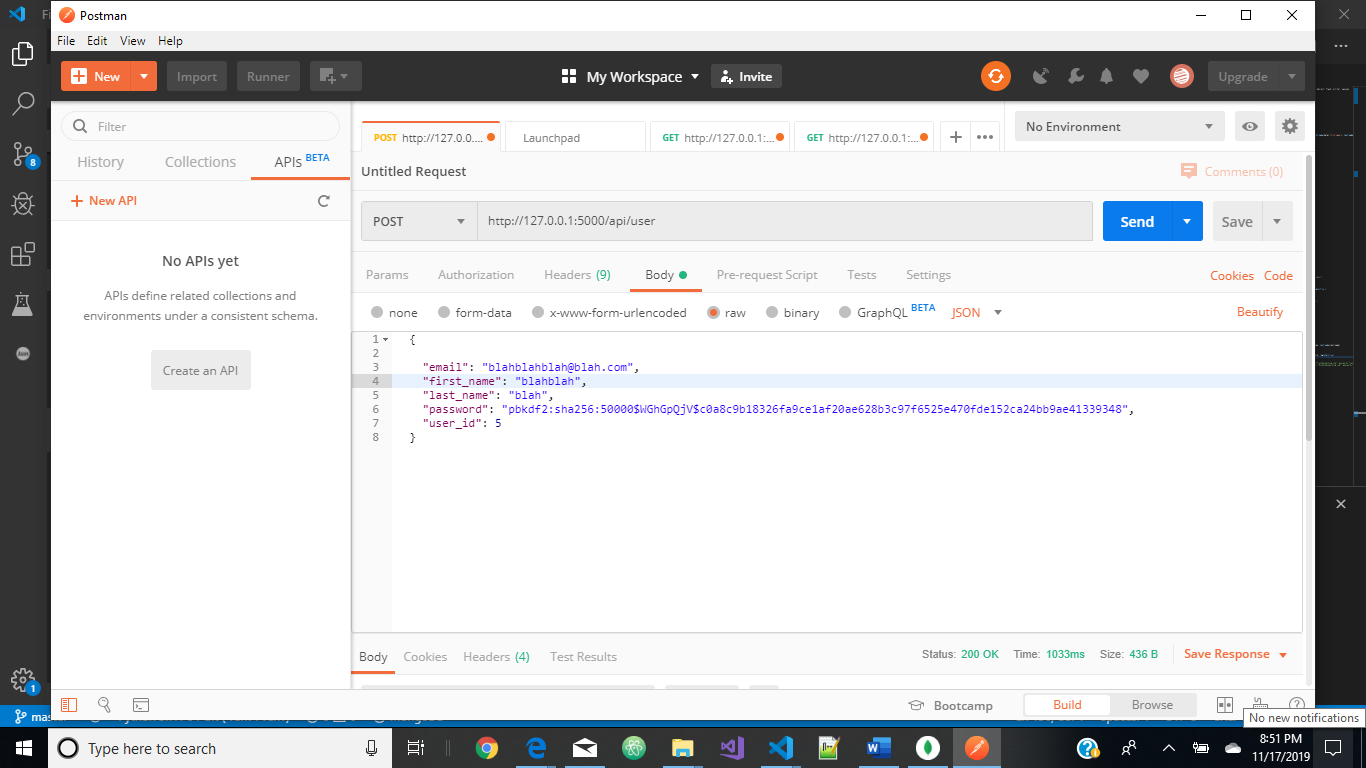
Task: Open the Runner
Action: click(x=268, y=76)
